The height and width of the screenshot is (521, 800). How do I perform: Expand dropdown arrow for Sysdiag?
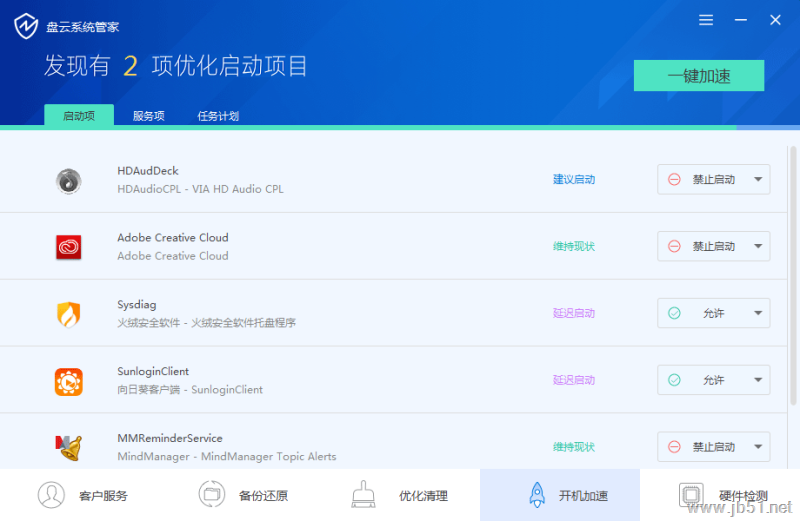758,313
